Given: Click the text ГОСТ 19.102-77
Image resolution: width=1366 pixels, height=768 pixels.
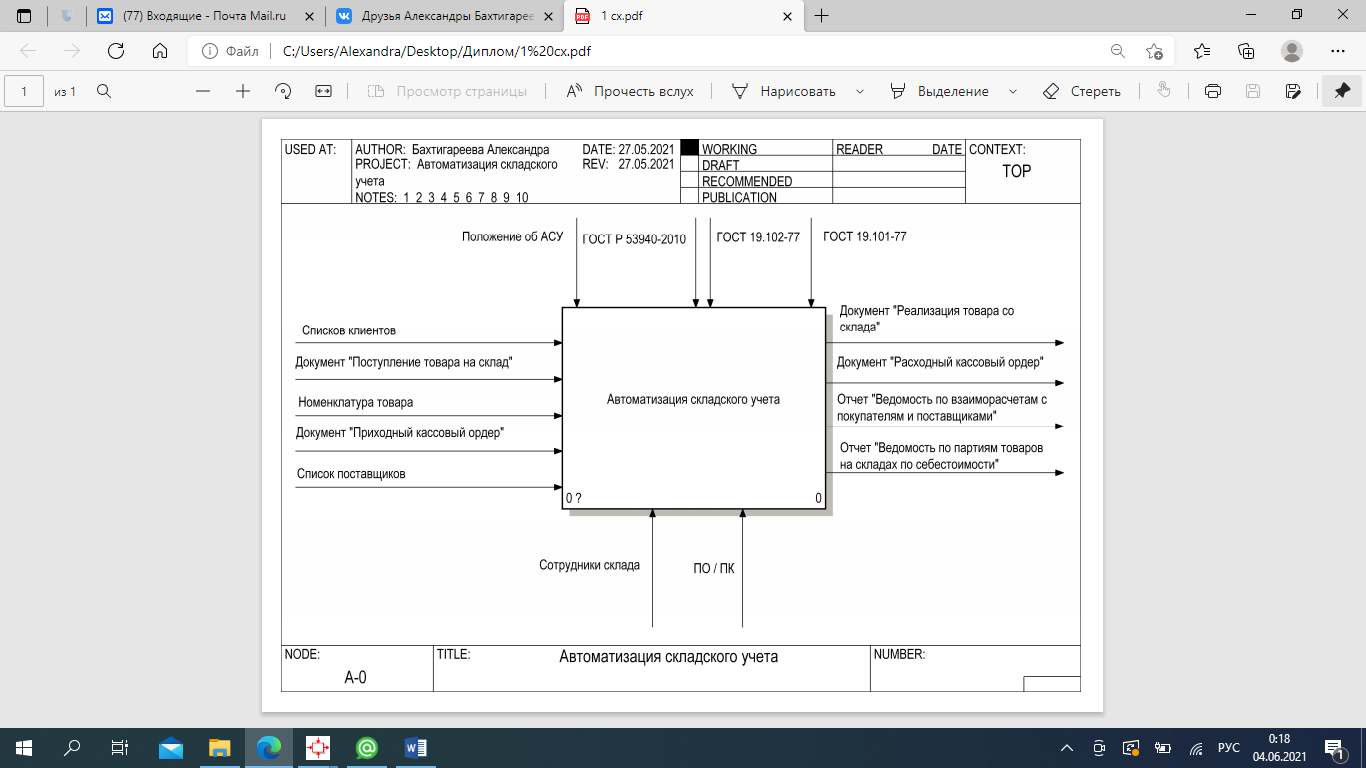Looking at the screenshot, I should click(x=758, y=237).
